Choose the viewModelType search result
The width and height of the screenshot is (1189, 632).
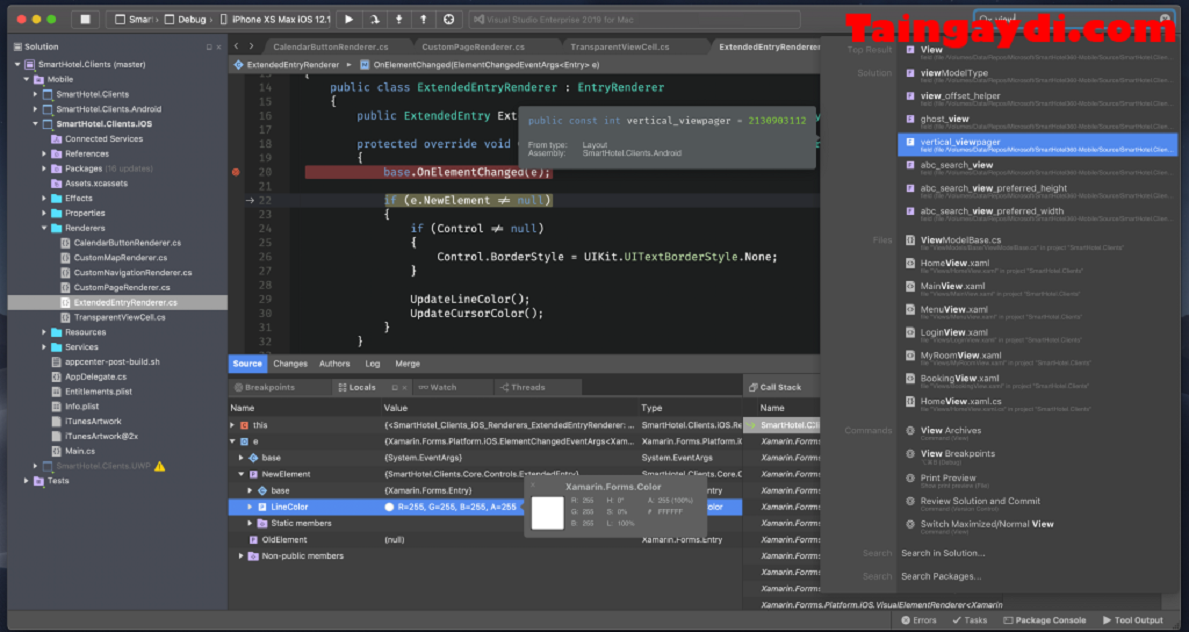point(1037,76)
